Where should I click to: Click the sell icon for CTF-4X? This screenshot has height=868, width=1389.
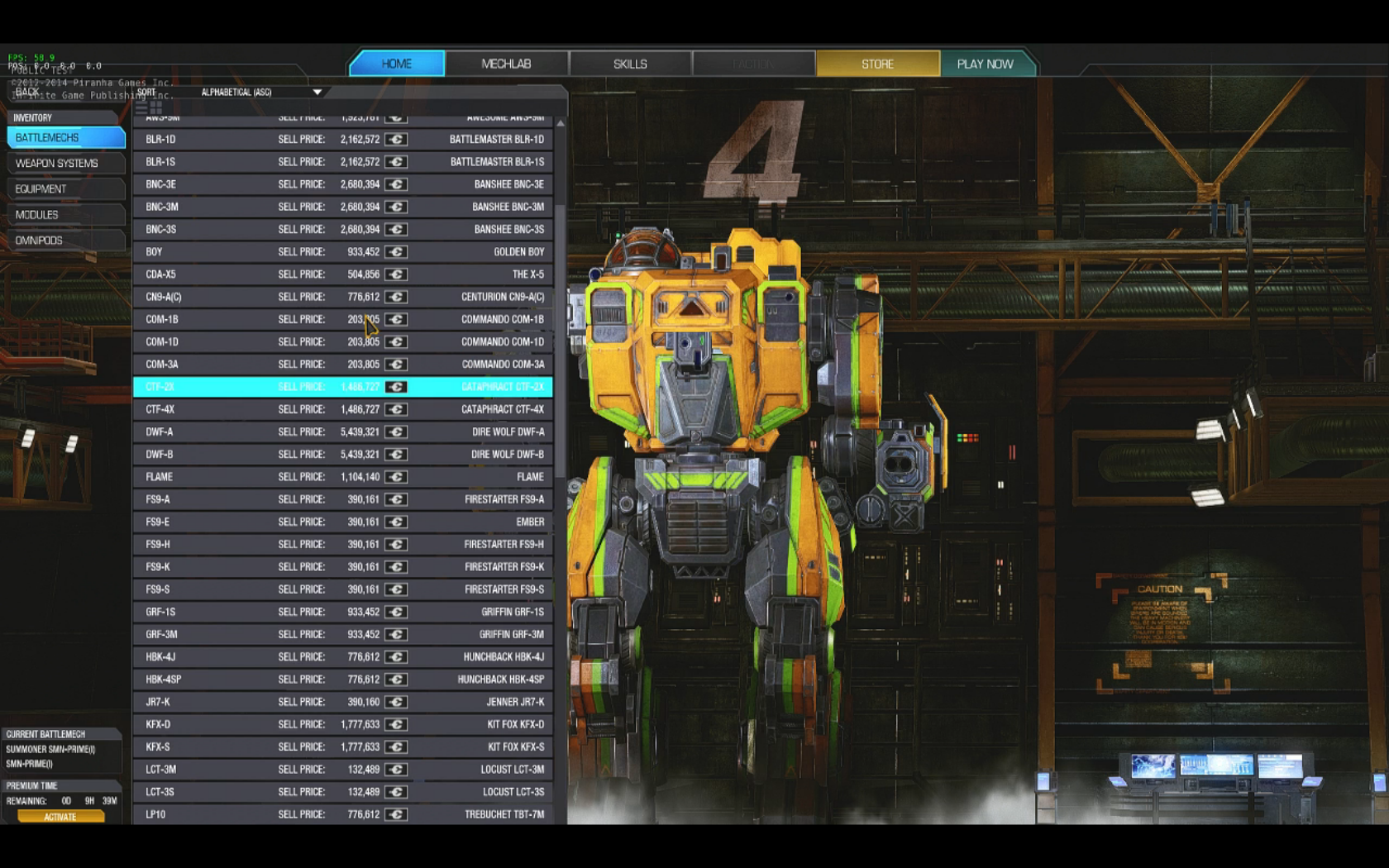pos(396,409)
